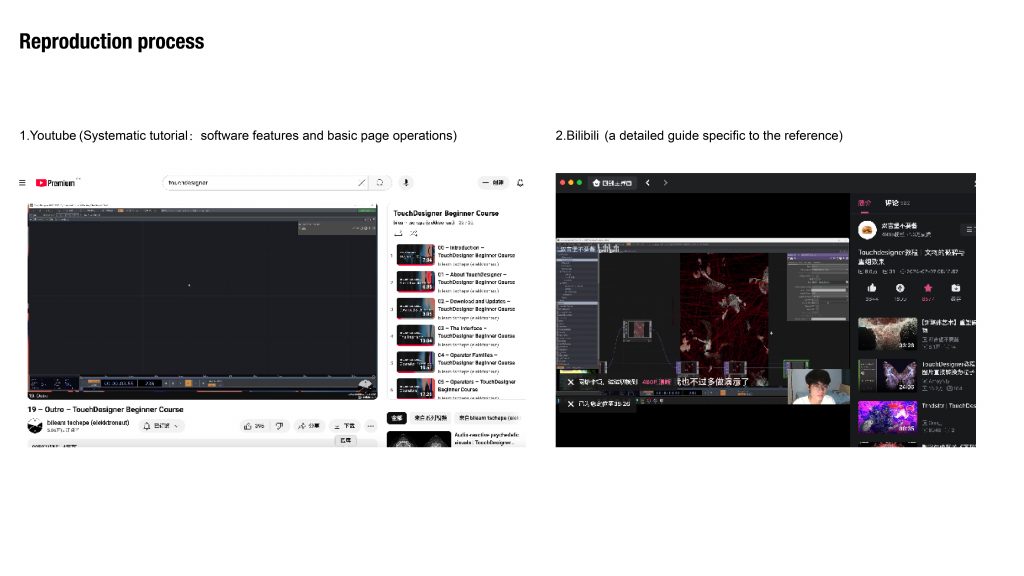Image resolution: width=1024 pixels, height=576 pixels.
Task: Open the butterfly Bilibili recommended video
Action: (x=888, y=376)
